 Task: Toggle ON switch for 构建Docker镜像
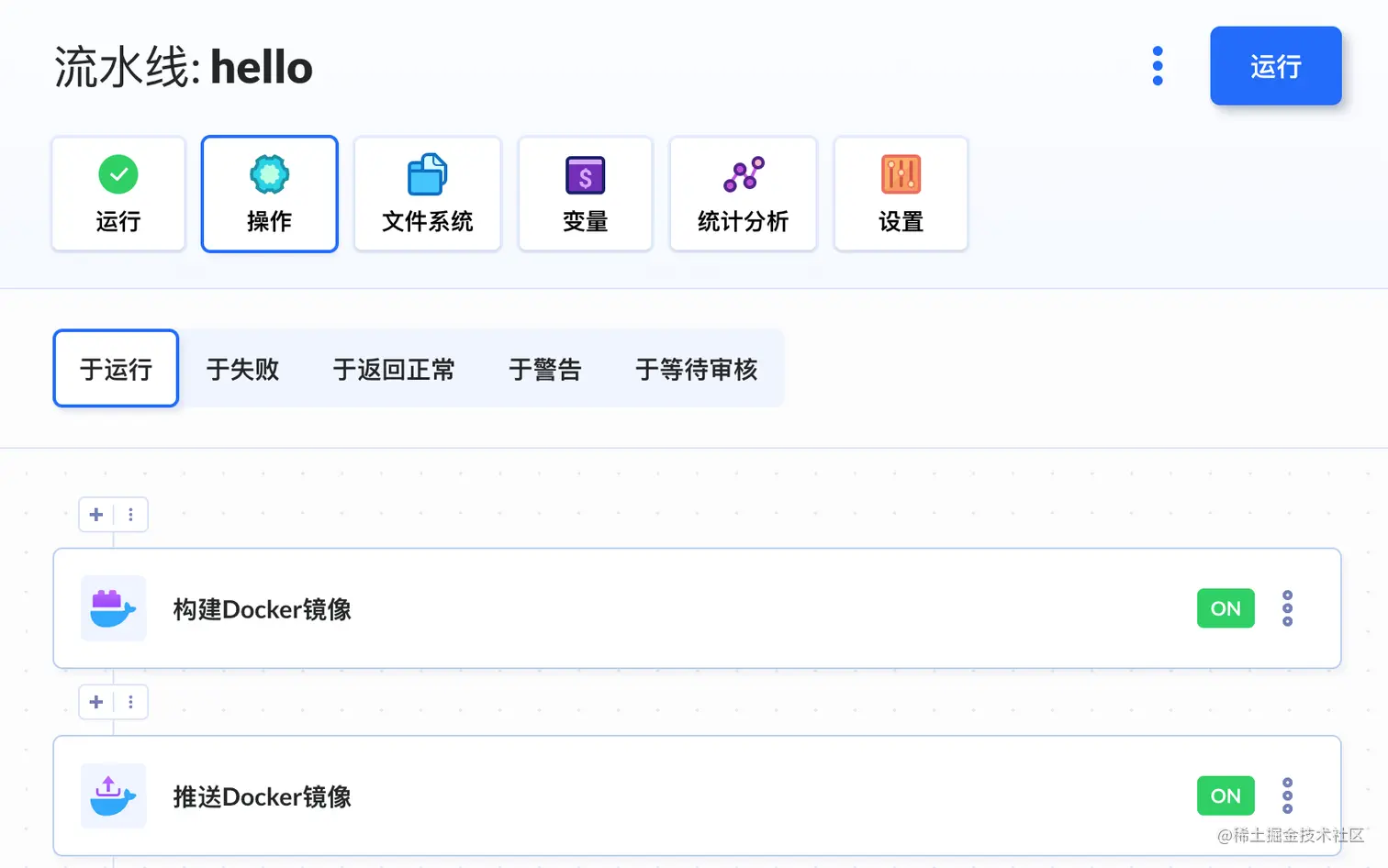pos(1226,608)
